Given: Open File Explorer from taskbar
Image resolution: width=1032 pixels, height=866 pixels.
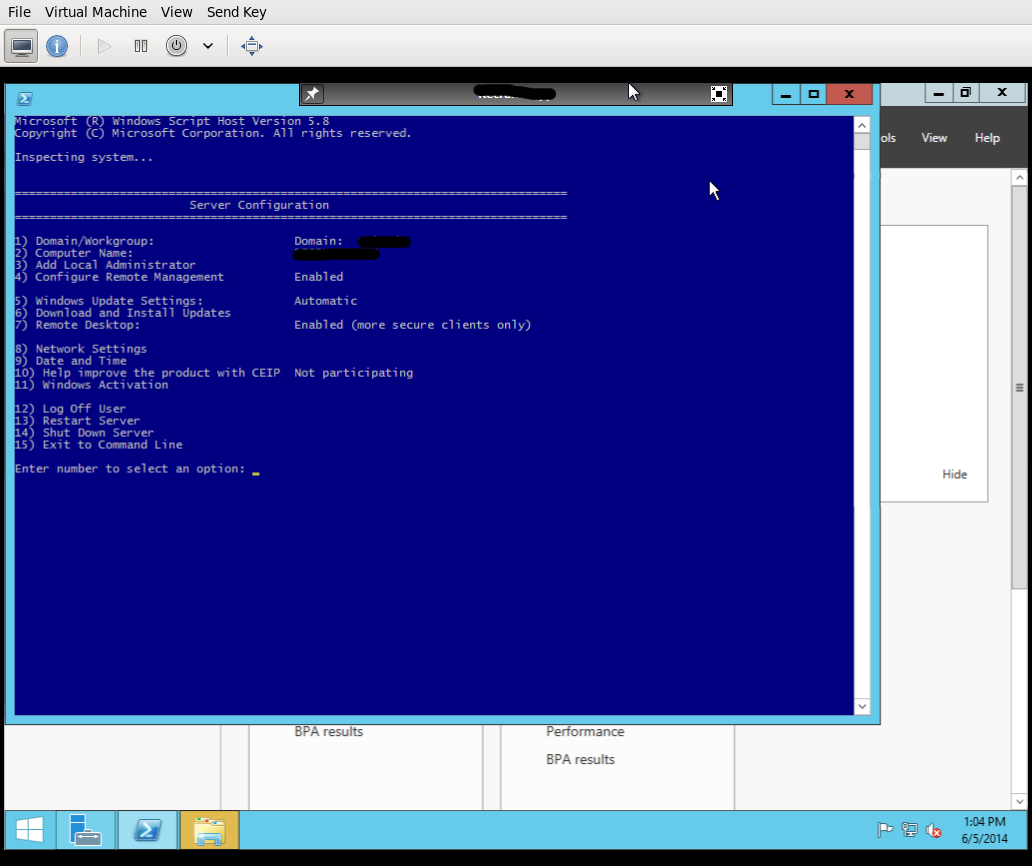Looking at the screenshot, I should pos(209,830).
